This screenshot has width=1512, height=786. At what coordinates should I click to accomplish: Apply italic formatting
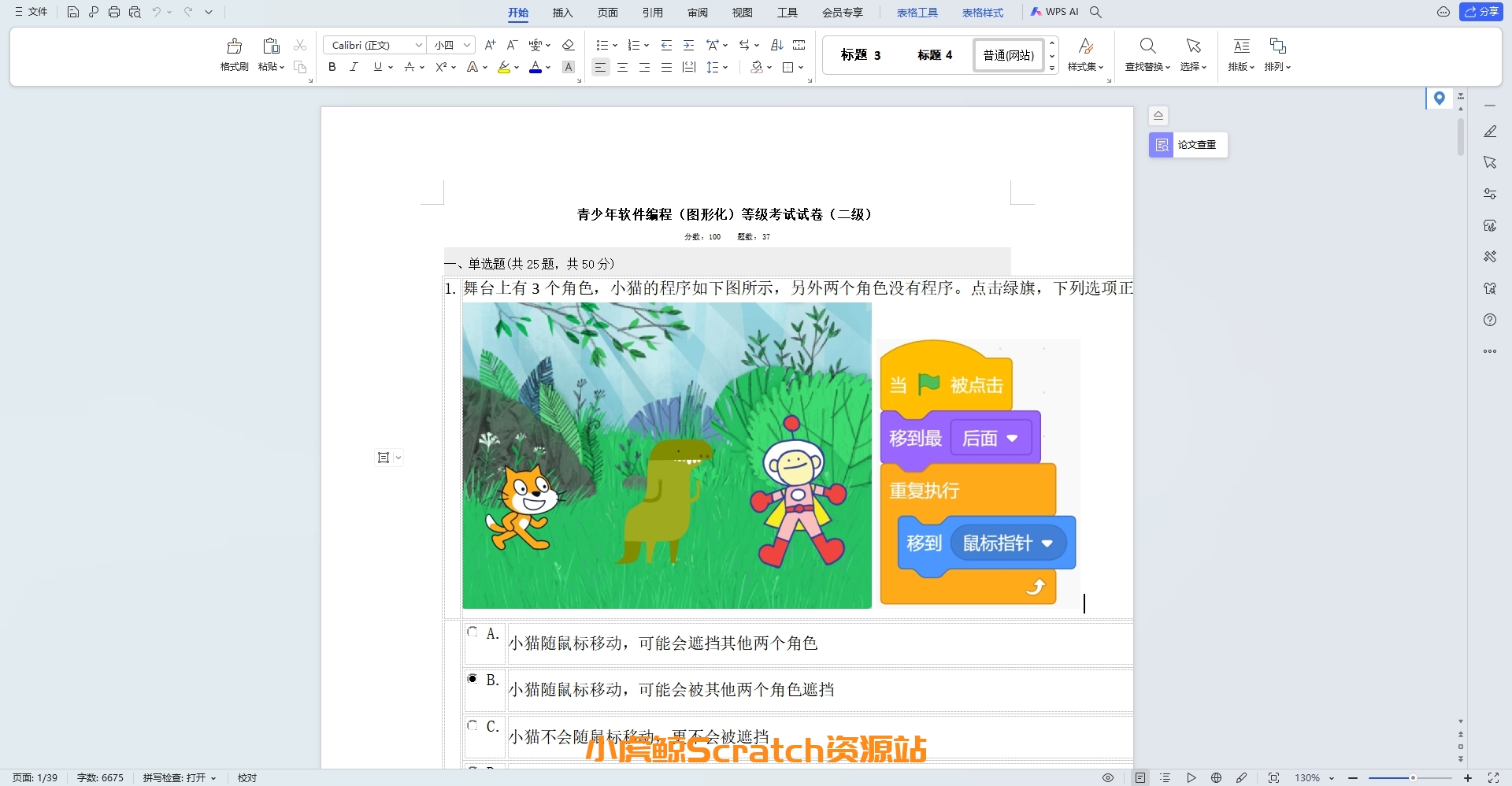[x=354, y=67]
